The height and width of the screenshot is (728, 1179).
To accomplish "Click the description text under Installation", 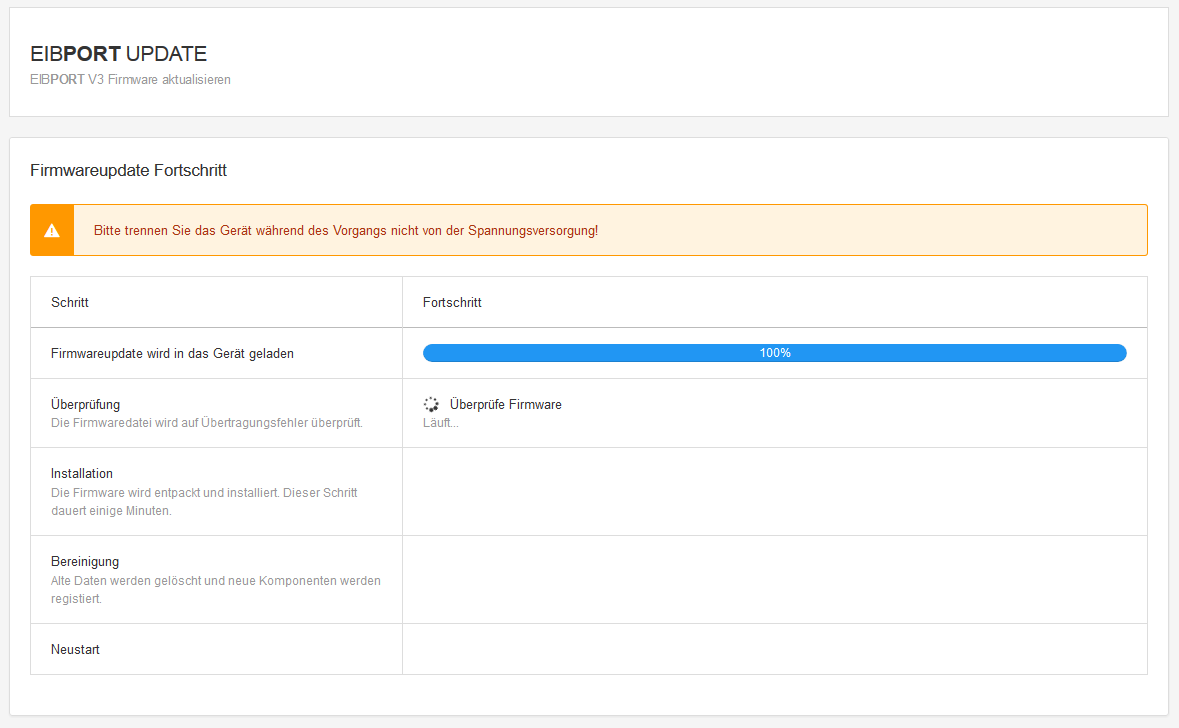I will click(x=204, y=501).
